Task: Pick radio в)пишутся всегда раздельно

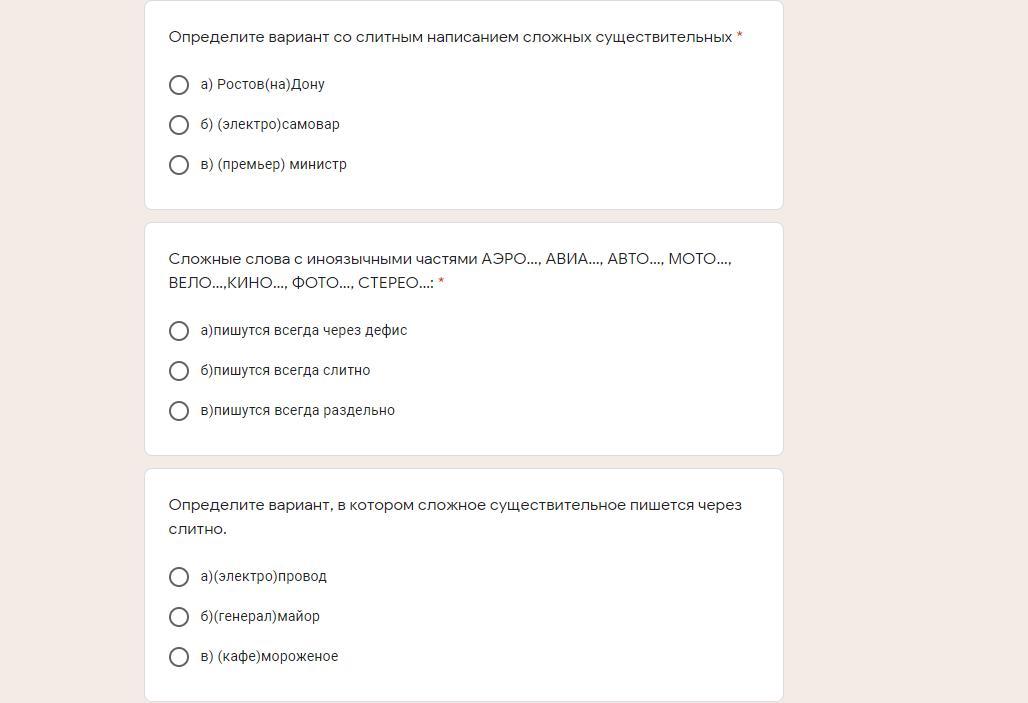Action: click(178, 411)
